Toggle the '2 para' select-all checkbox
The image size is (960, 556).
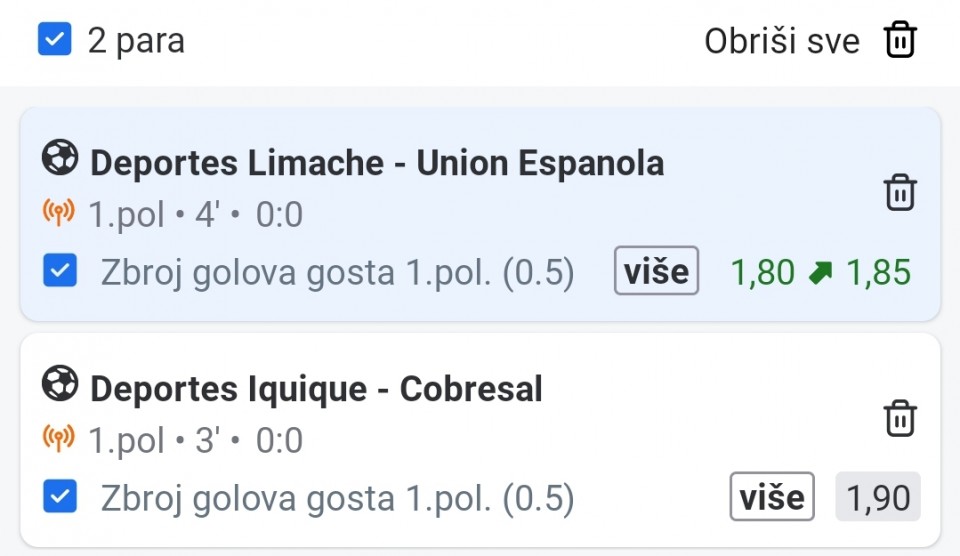pos(55,41)
